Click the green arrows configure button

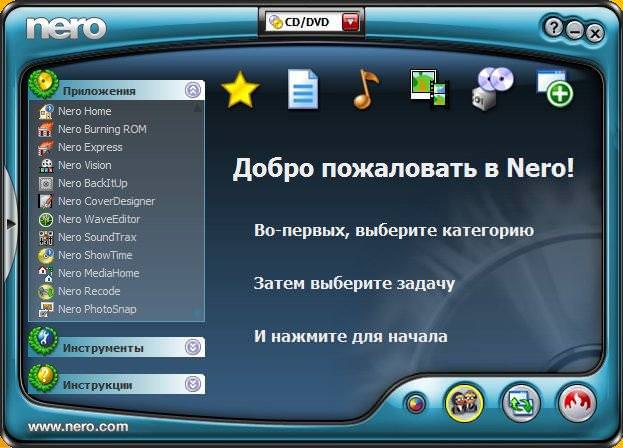(521, 403)
